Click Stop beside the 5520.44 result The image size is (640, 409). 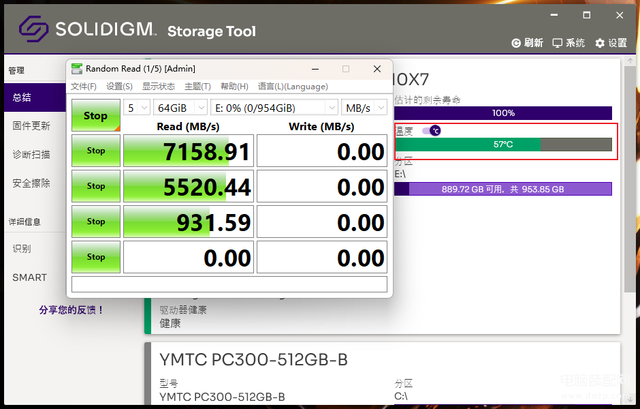(96, 186)
